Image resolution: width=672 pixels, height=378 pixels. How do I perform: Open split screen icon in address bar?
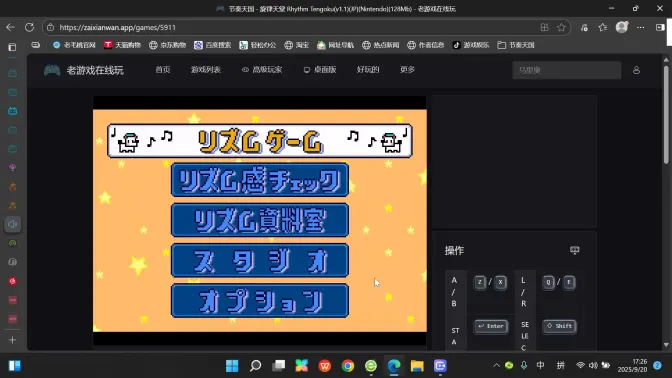point(544,27)
